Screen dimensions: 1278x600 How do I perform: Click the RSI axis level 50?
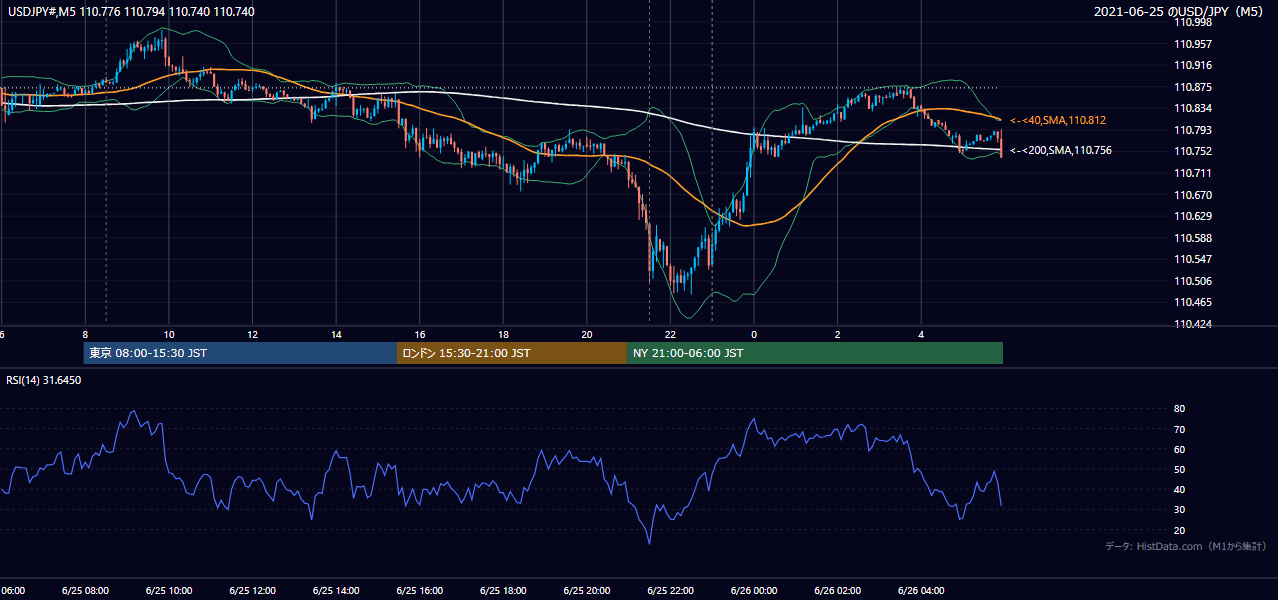(1179, 469)
